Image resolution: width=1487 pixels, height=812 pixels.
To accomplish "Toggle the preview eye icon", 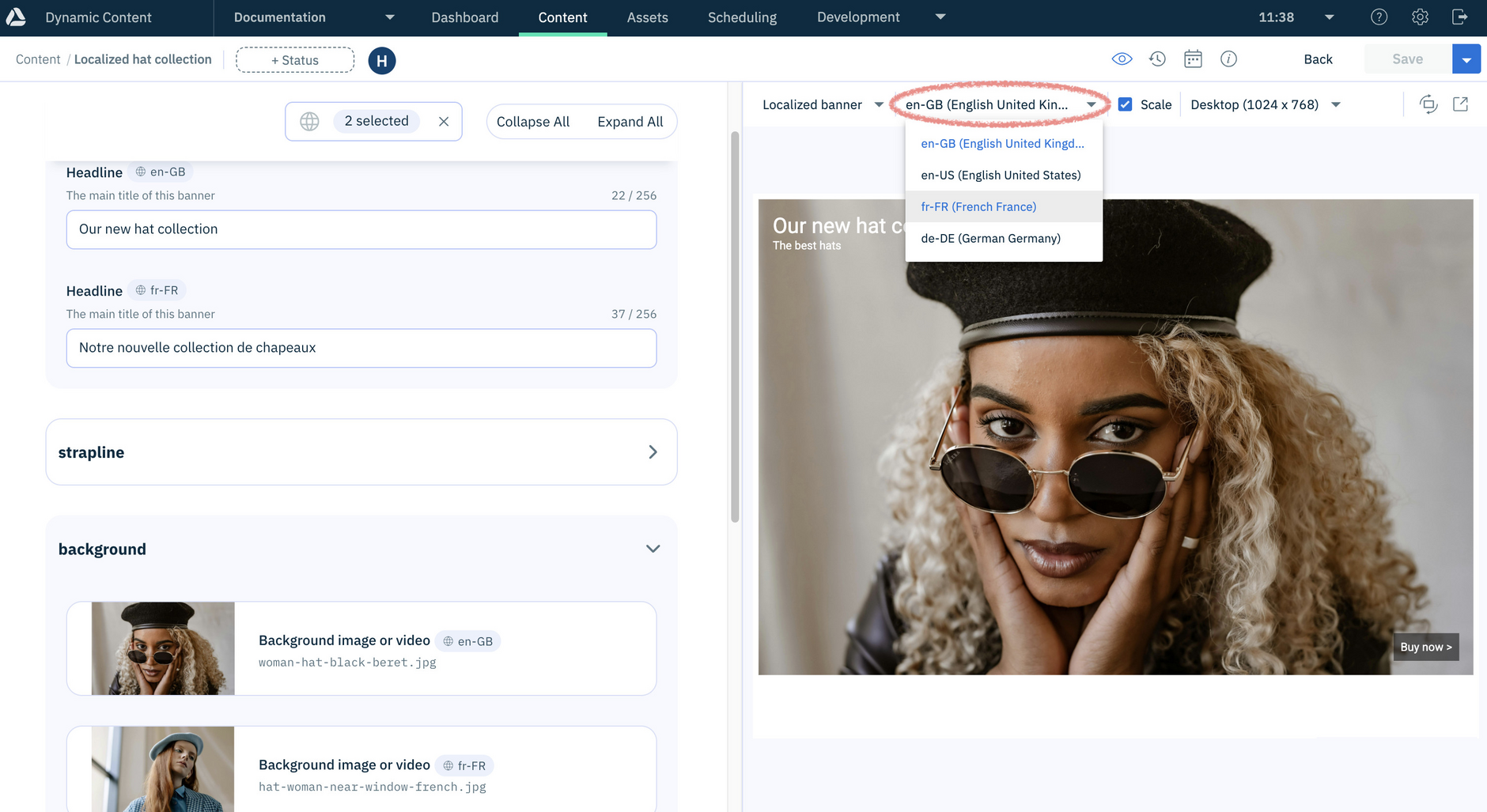I will tap(1122, 59).
